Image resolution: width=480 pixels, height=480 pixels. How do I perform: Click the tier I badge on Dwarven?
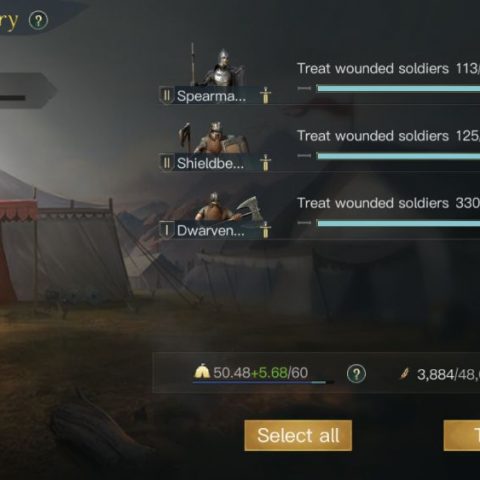pos(167,230)
